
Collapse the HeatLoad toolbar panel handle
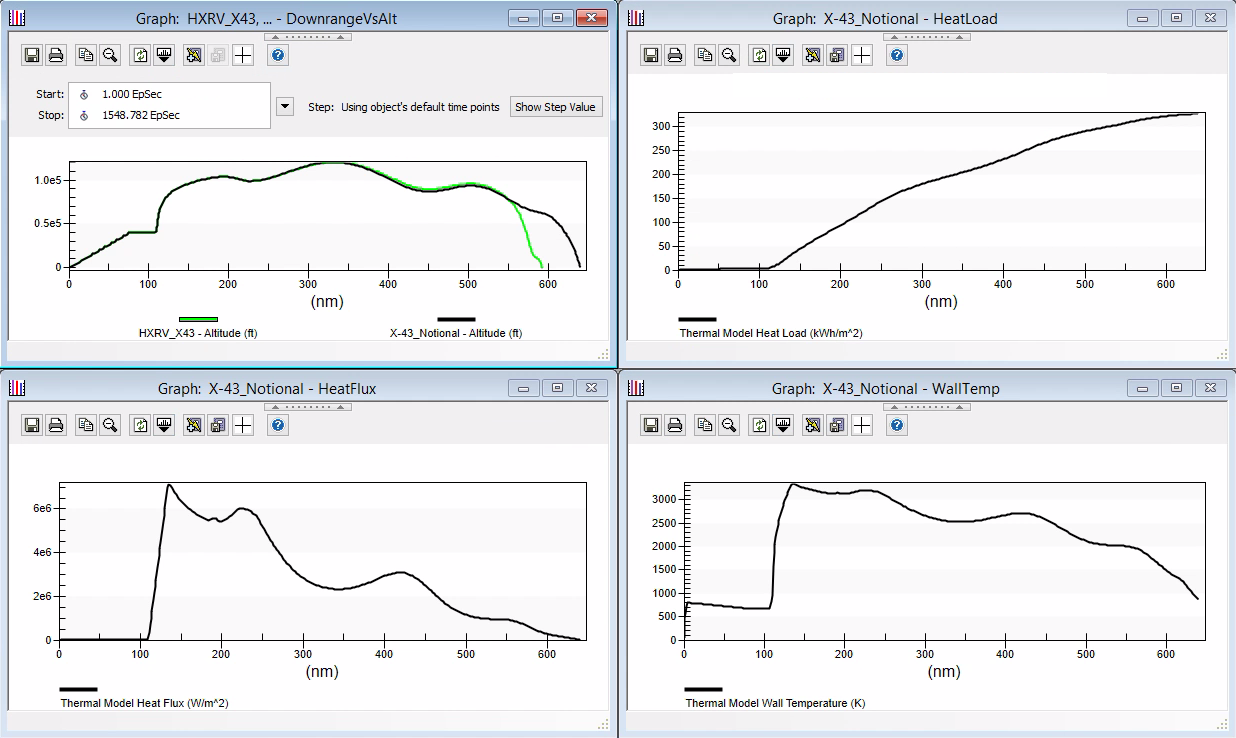coord(926,37)
